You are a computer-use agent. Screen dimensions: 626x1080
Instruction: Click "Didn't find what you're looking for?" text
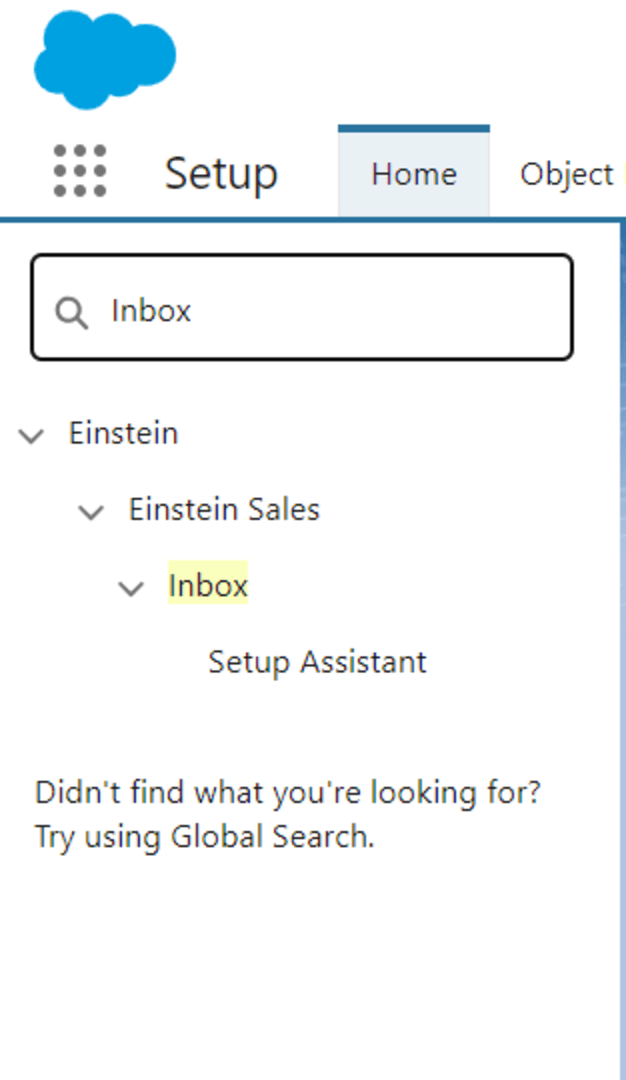[x=287, y=793]
